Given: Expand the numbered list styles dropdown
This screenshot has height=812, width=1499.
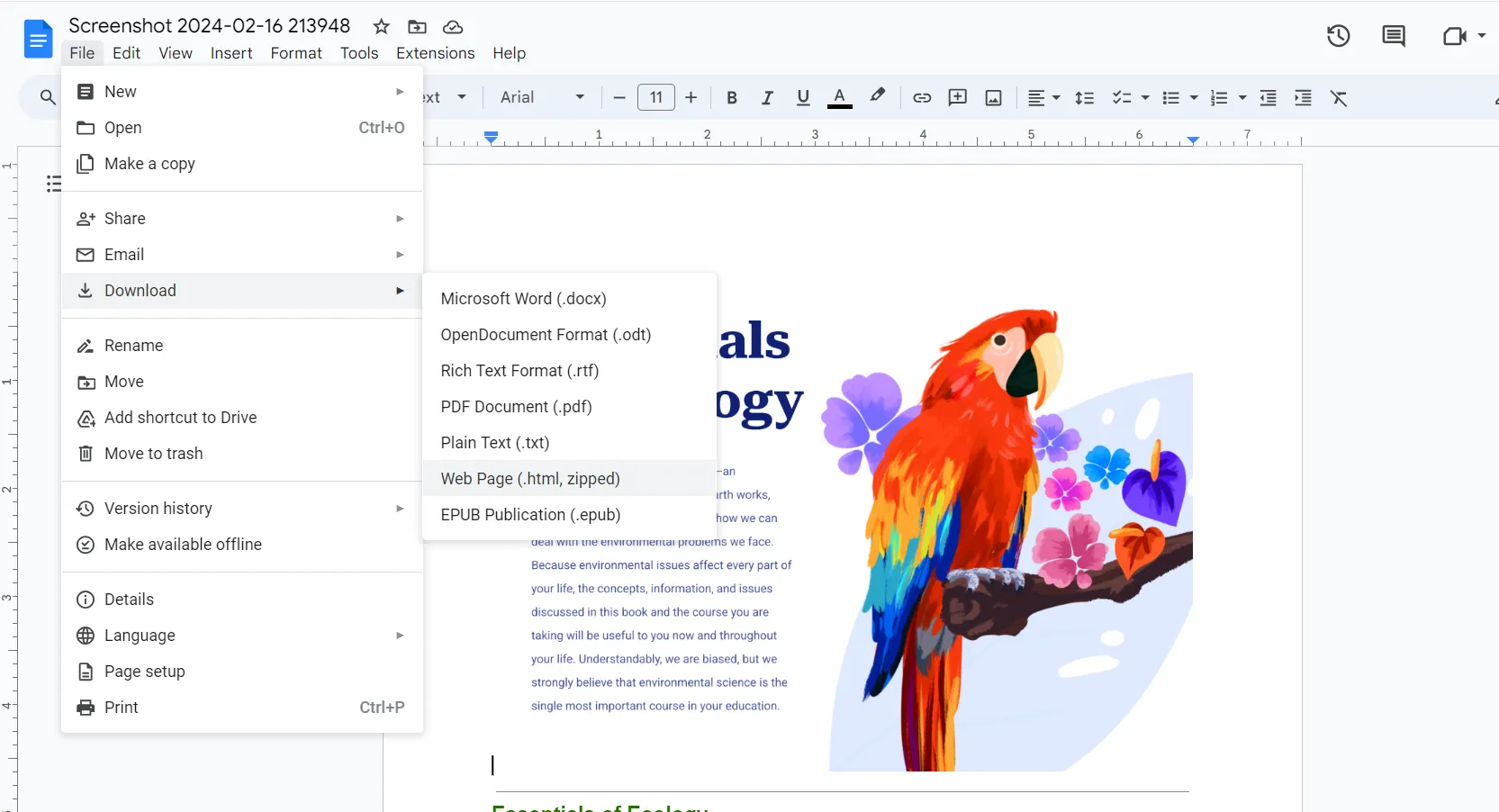Looking at the screenshot, I should pos(1240,98).
